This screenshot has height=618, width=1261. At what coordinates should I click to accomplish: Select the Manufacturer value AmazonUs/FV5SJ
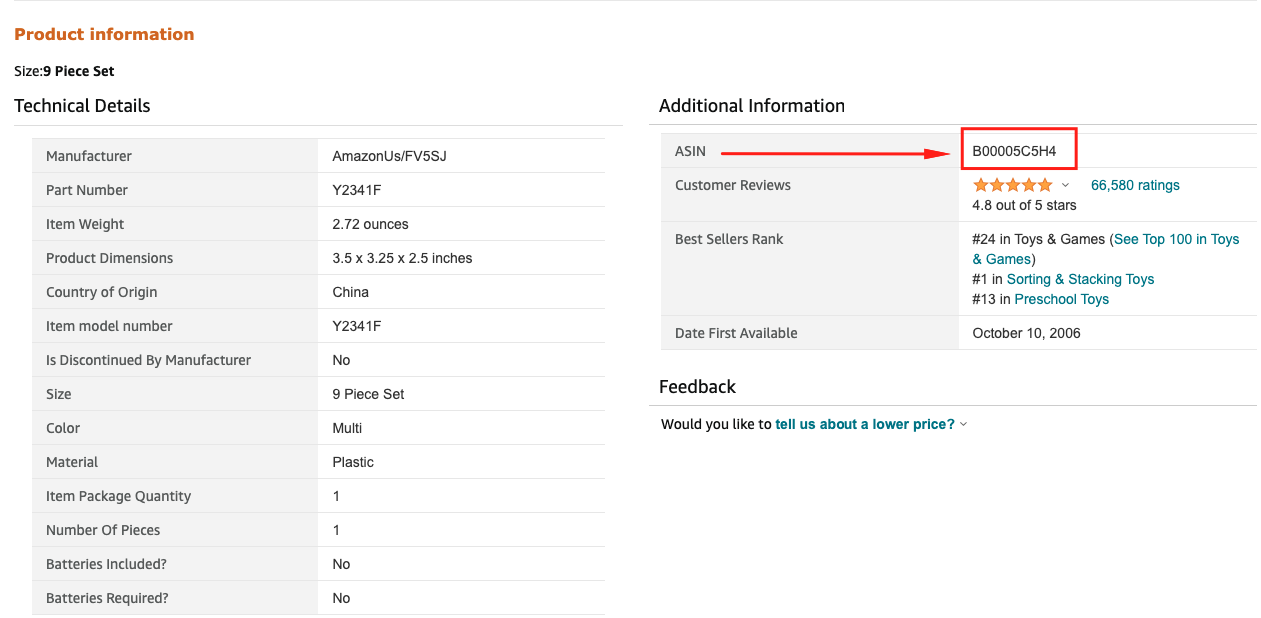[x=391, y=156]
